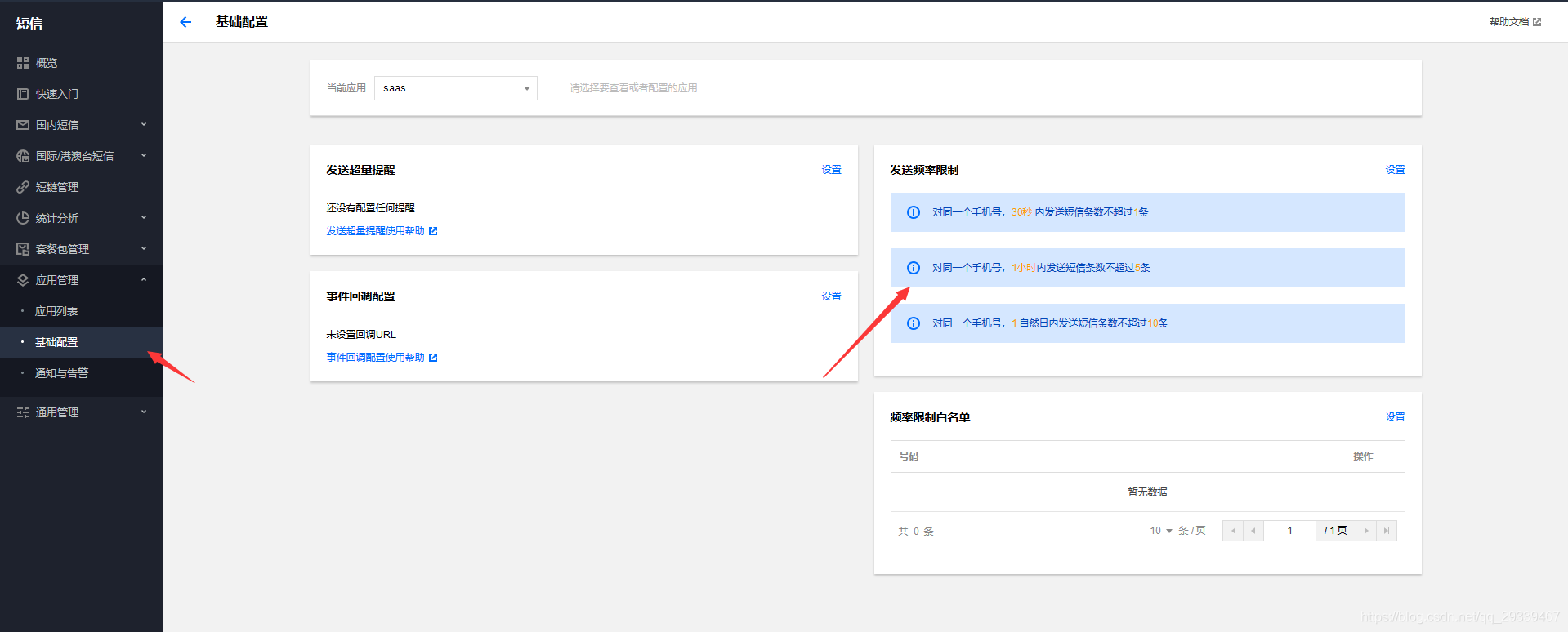Click 设置 in 发送频率限制 card
Viewport: 1568px width, 632px height.
1395,170
